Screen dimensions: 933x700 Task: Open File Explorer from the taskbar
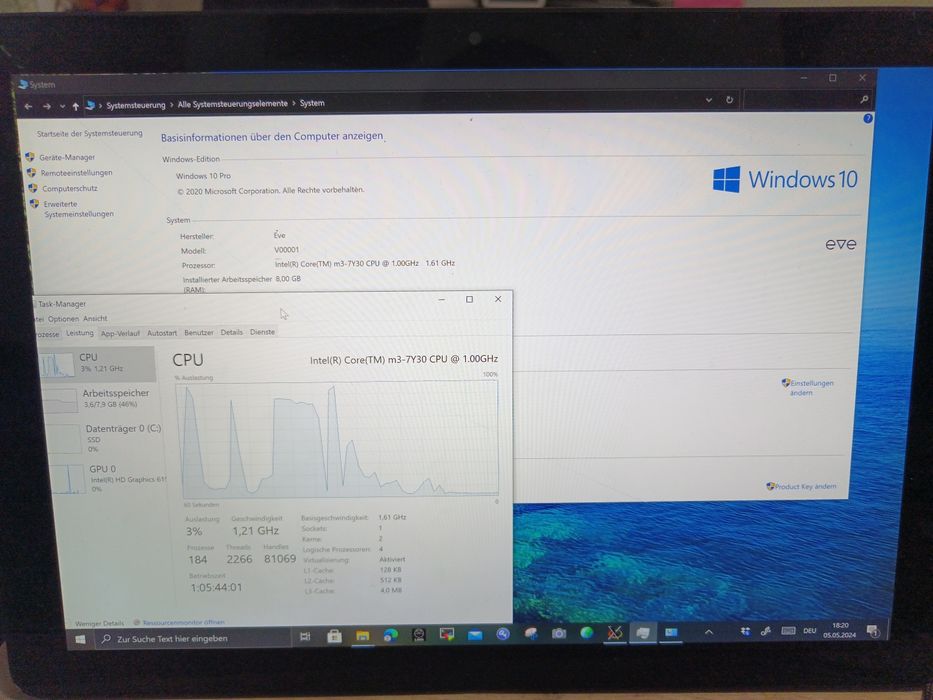click(x=362, y=635)
